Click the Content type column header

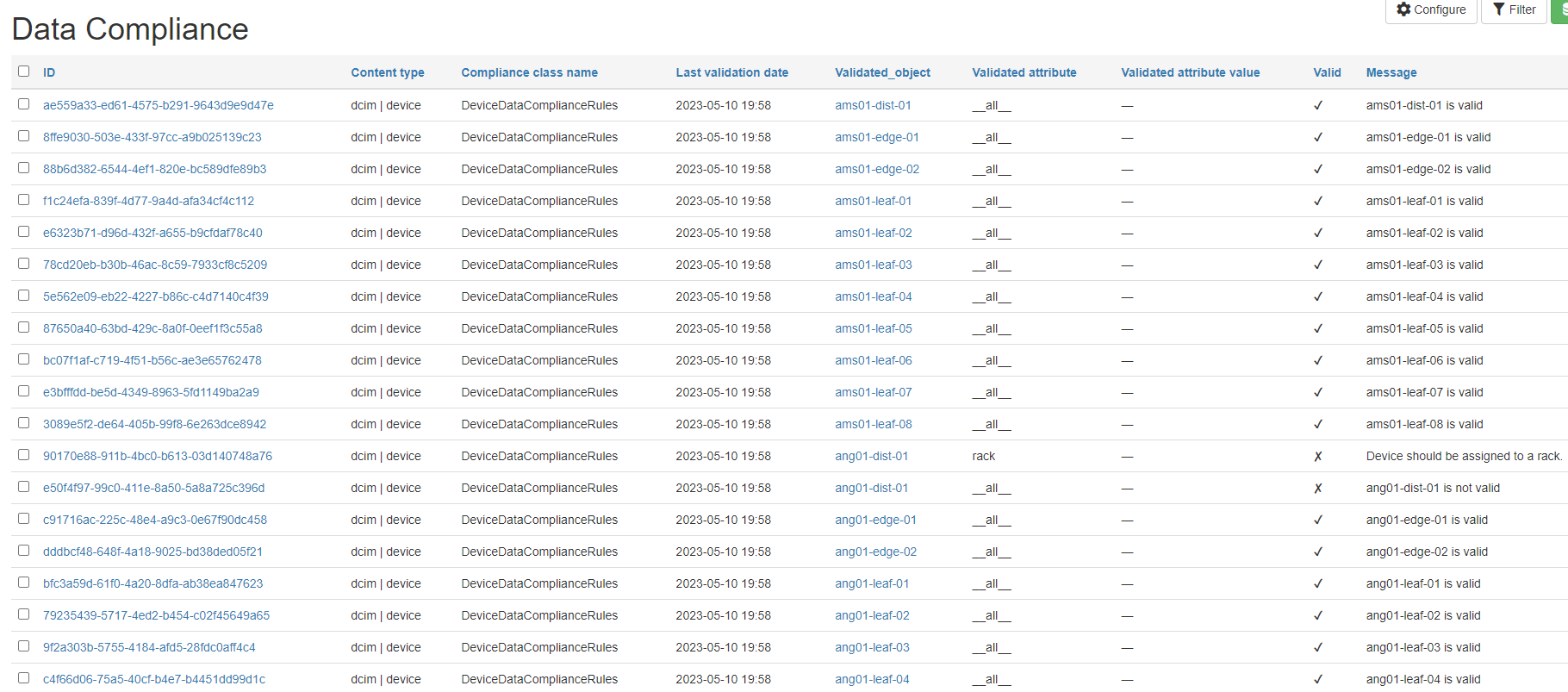pos(387,73)
